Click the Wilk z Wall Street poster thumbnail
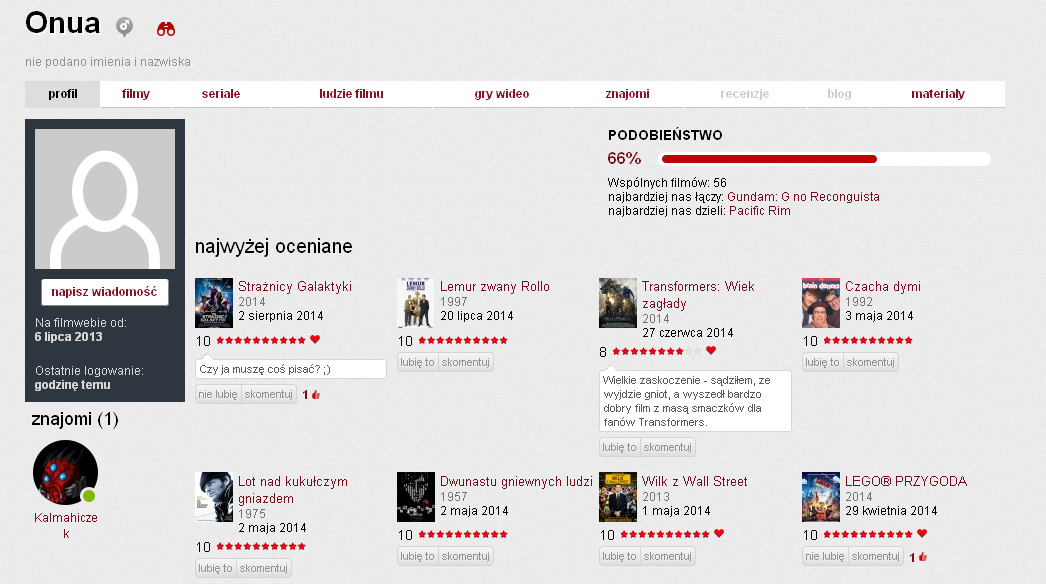Viewport: 1046px width, 584px height. click(x=618, y=497)
